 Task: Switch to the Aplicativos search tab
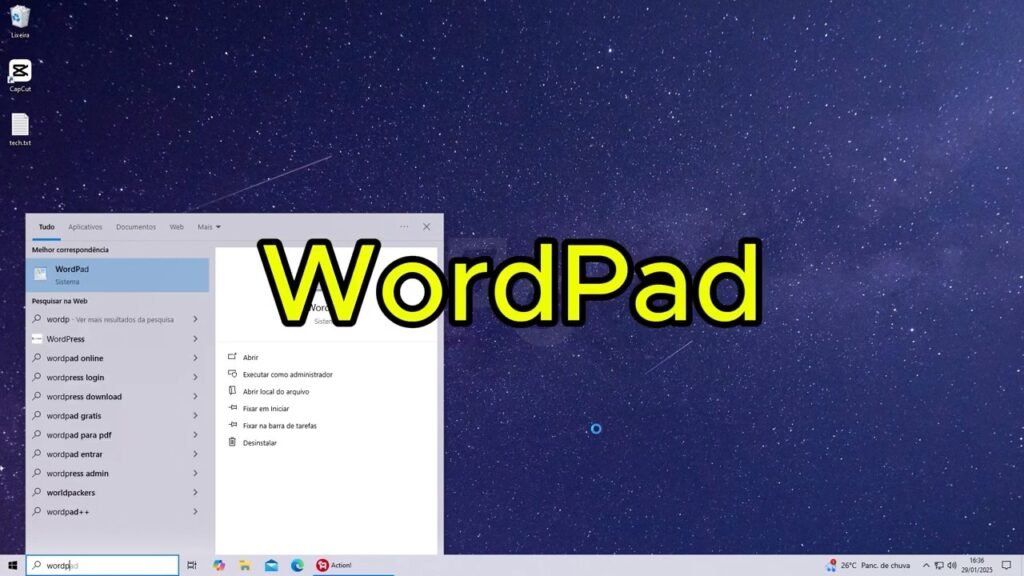pos(86,227)
